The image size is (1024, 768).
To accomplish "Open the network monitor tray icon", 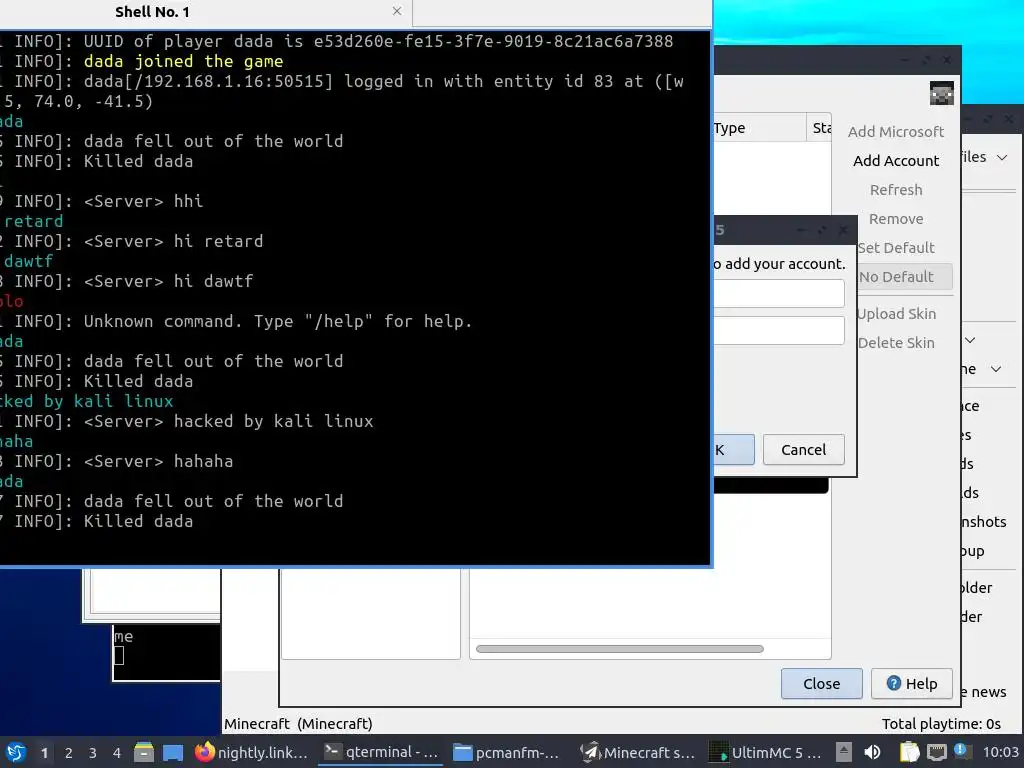I will coord(936,752).
